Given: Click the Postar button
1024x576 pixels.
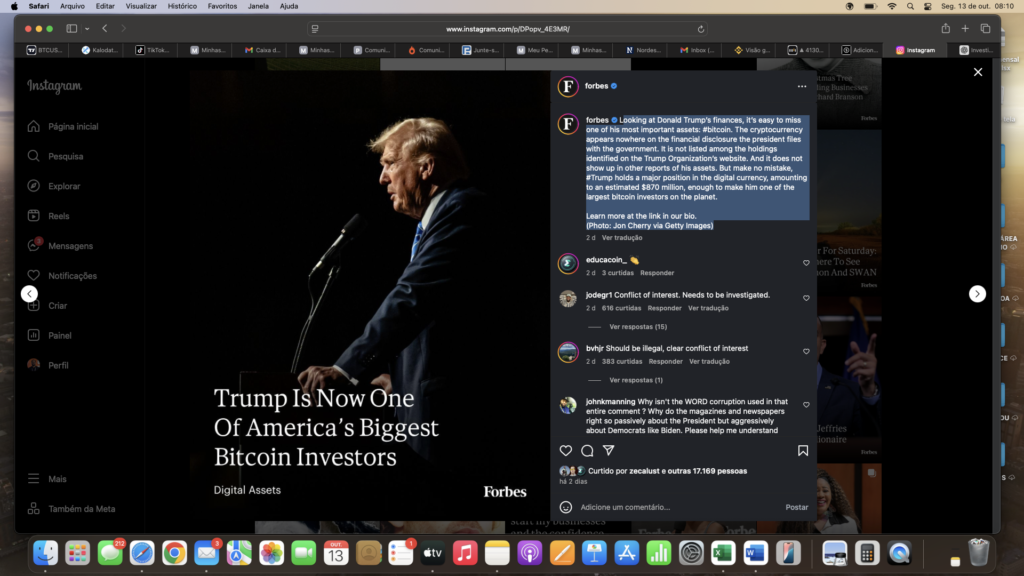Looking at the screenshot, I should [x=796, y=507].
